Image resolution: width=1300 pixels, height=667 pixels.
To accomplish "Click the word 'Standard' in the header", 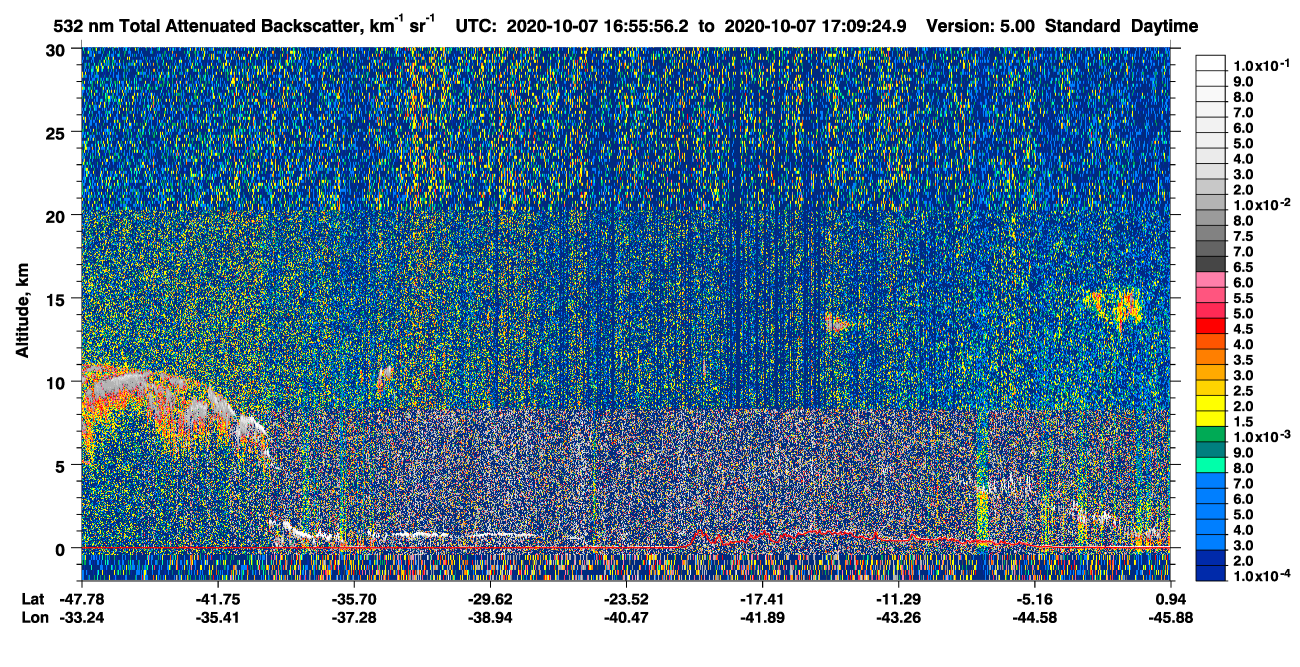I will [x=1083, y=26].
